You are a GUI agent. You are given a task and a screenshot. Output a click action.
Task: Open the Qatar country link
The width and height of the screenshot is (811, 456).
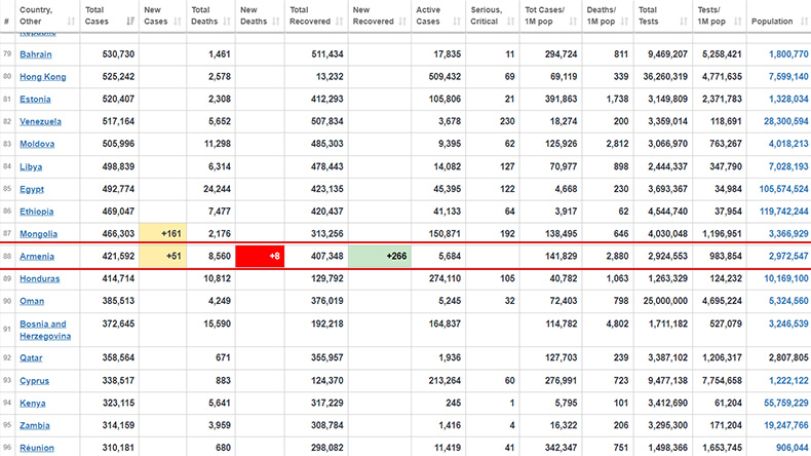click(31, 358)
